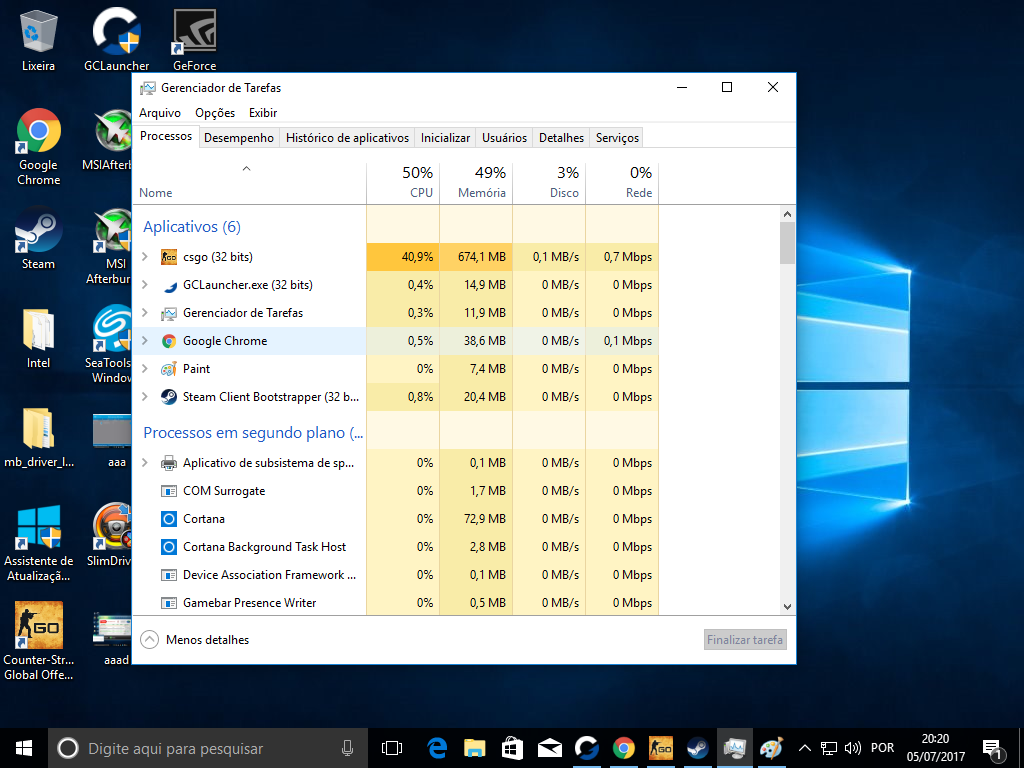The width and height of the screenshot is (1024, 768).
Task: Open the volume control in the system tray
Action: pyautogui.click(x=852, y=748)
